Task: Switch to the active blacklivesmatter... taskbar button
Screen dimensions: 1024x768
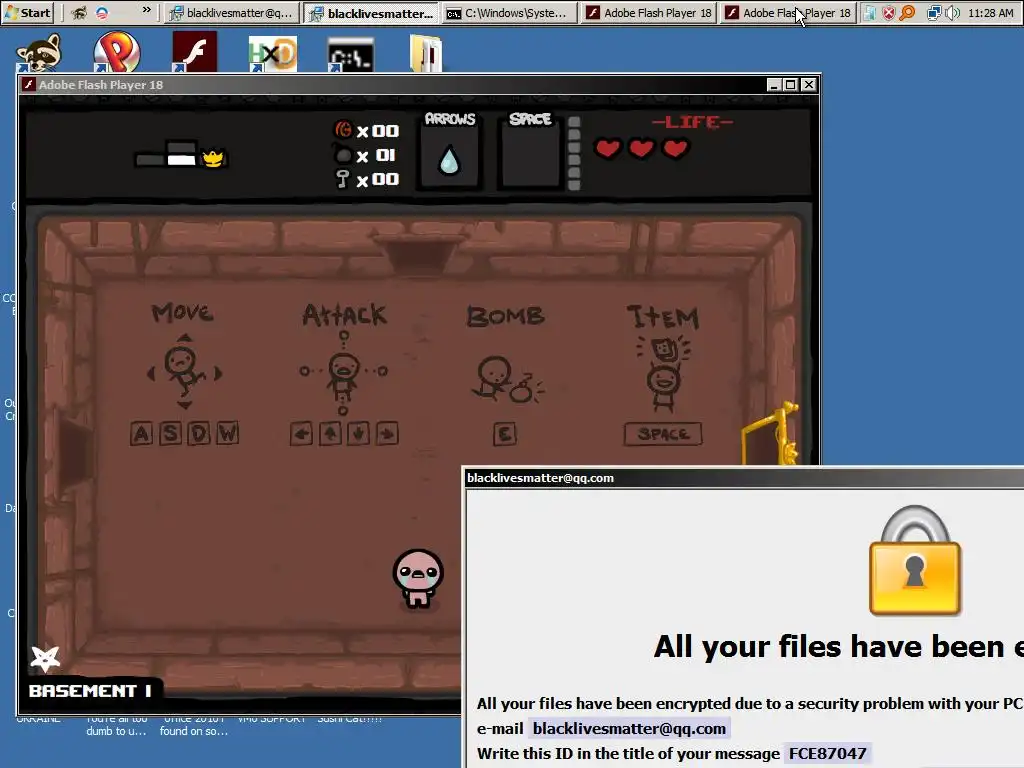Action: click(371, 12)
